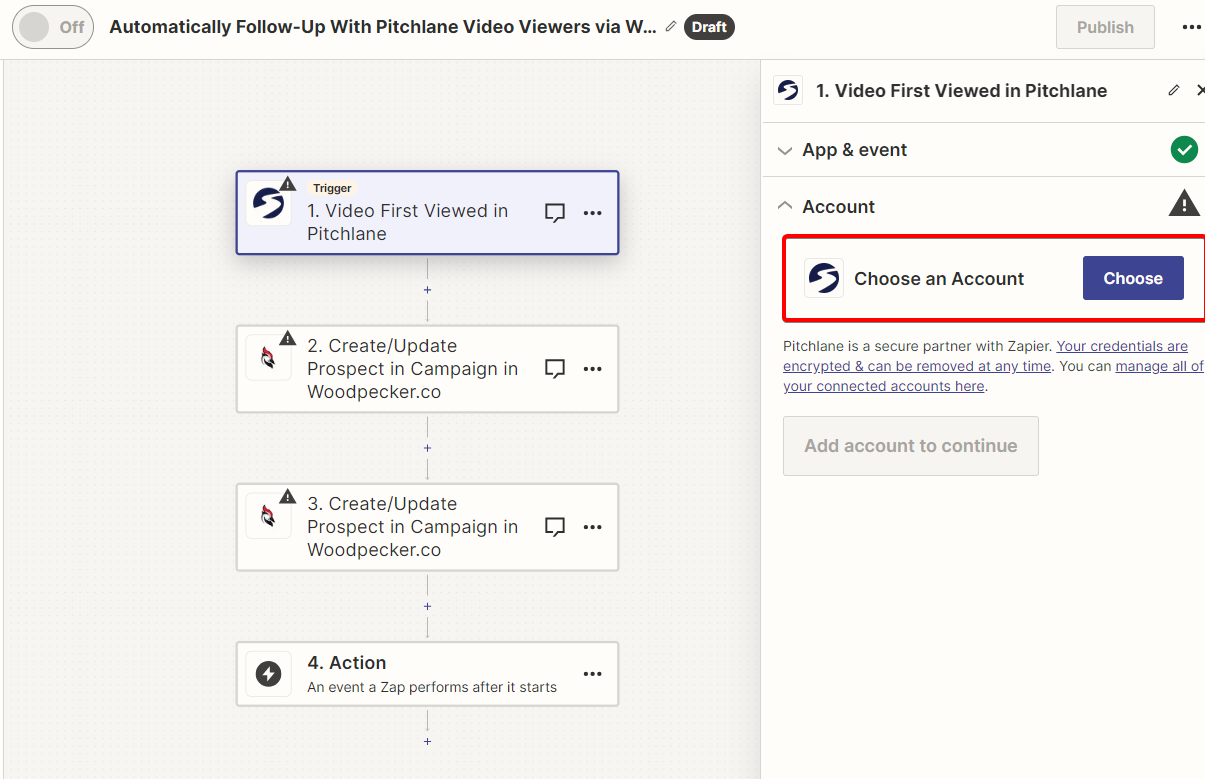Add step after step 3 plus button

(x=427, y=606)
